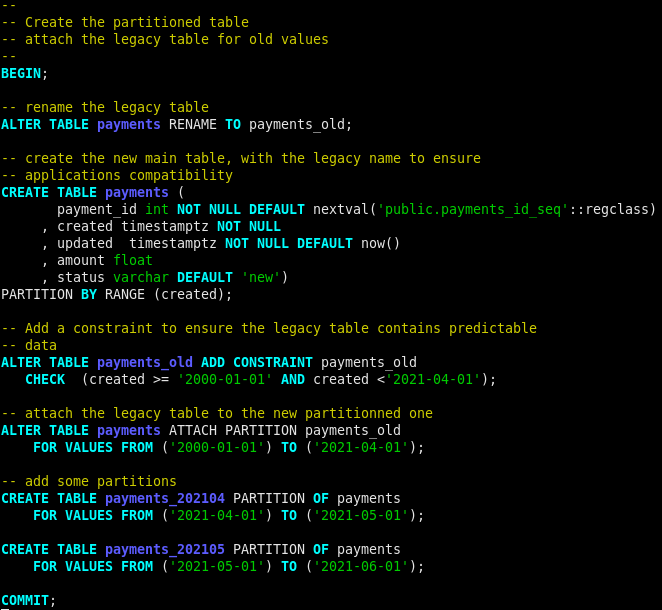This screenshot has height=610, width=662.
Task: Click 'payments' after payments_202105 PARTITION OF
Action: click(x=369, y=550)
